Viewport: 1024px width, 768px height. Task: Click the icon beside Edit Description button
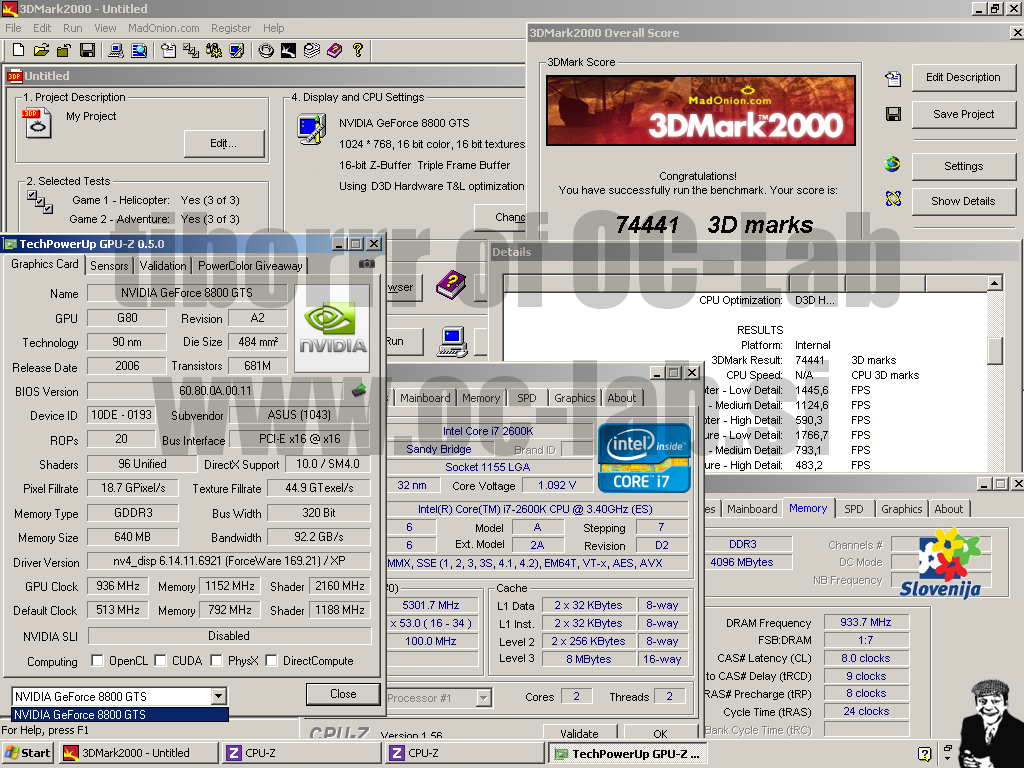coord(893,78)
